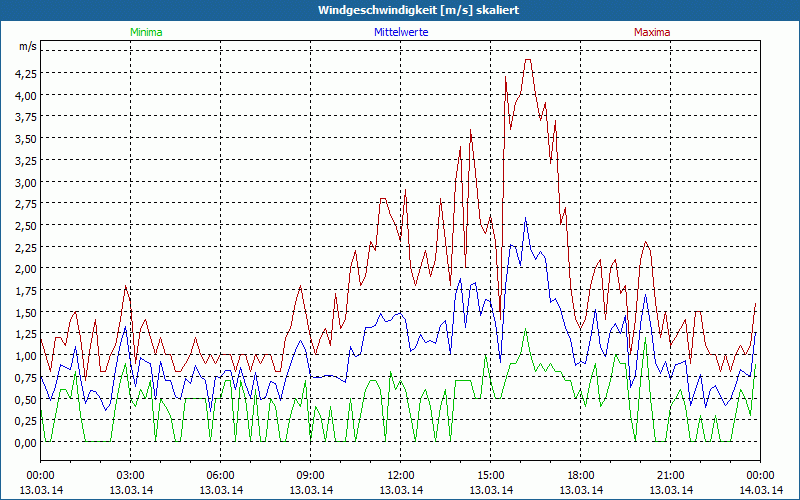The height and width of the screenshot is (500, 800).
Task: Click the date 13.03.14 under 12:00
Action: click(x=401, y=490)
